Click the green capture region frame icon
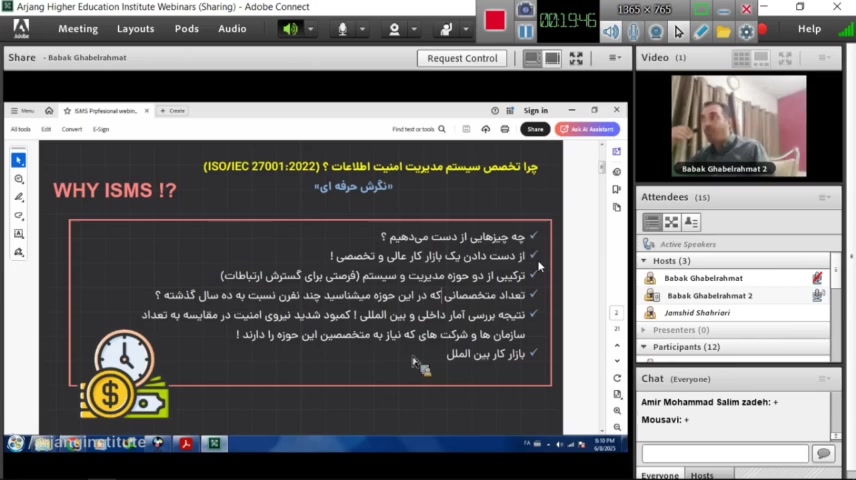This screenshot has width=856, height=480. click(702, 9)
